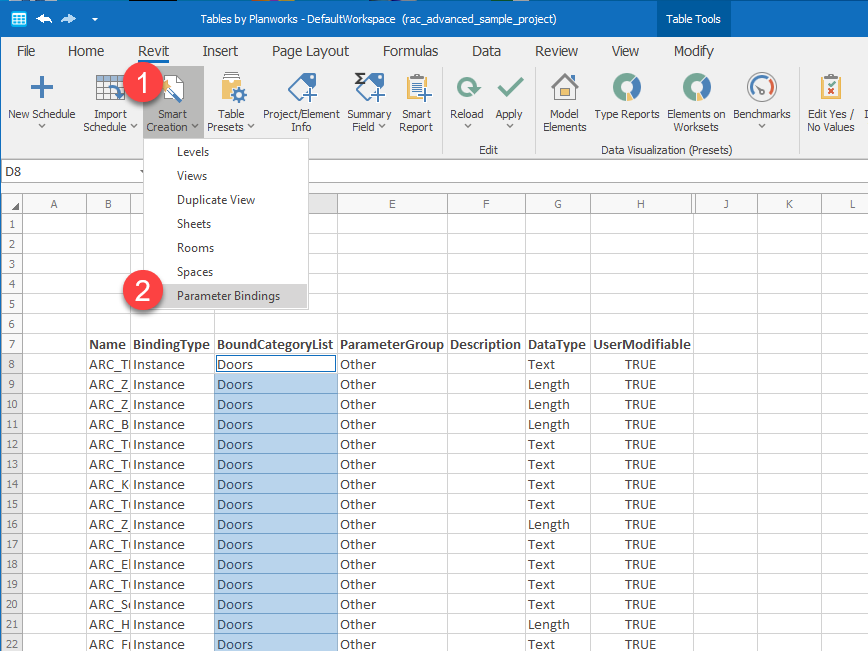Select row 12 header
Screen dimensions: 868x651
pyautogui.click(x=12, y=445)
